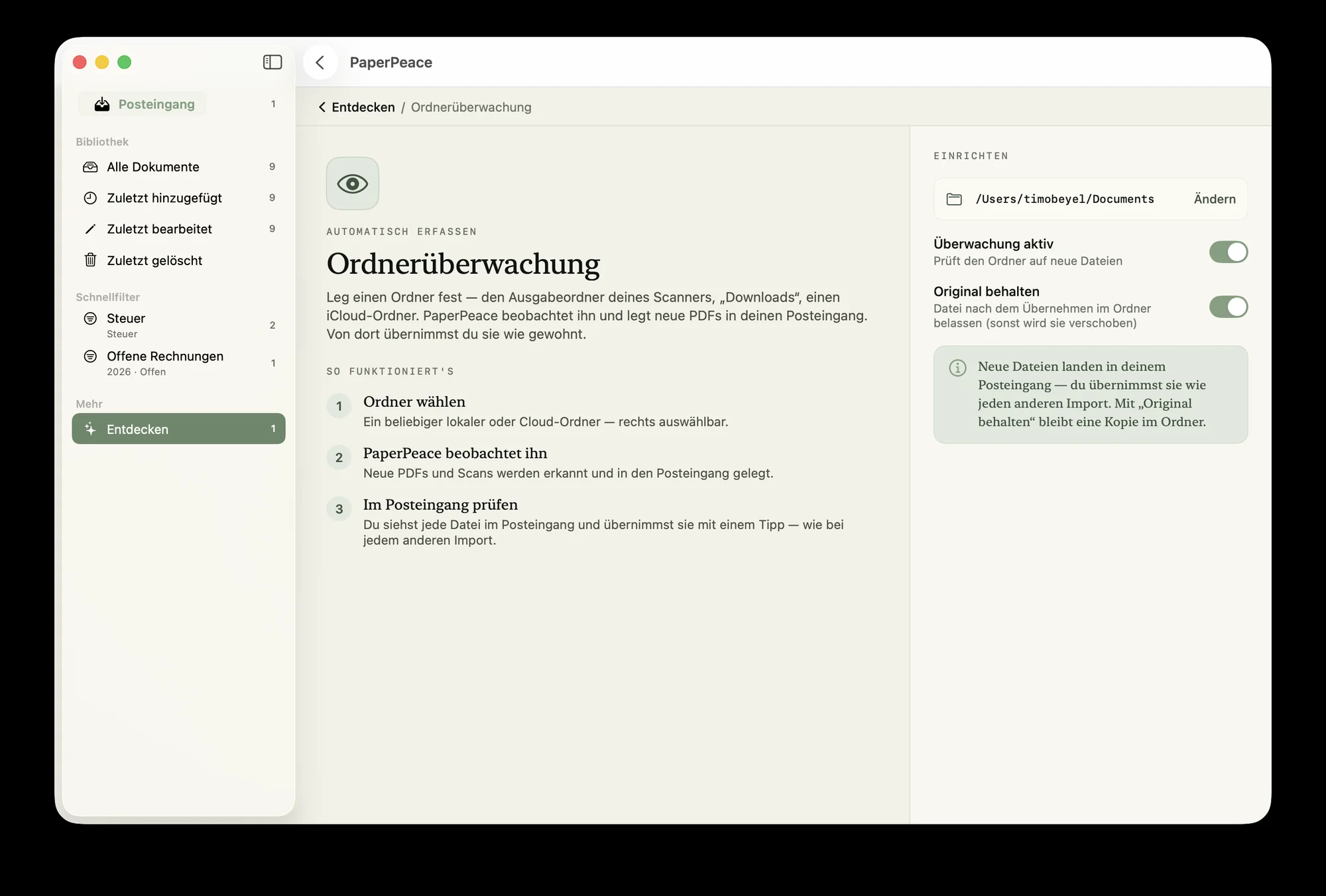Click the green fullscreen window button
The height and width of the screenshot is (896, 1326).
coord(124,62)
